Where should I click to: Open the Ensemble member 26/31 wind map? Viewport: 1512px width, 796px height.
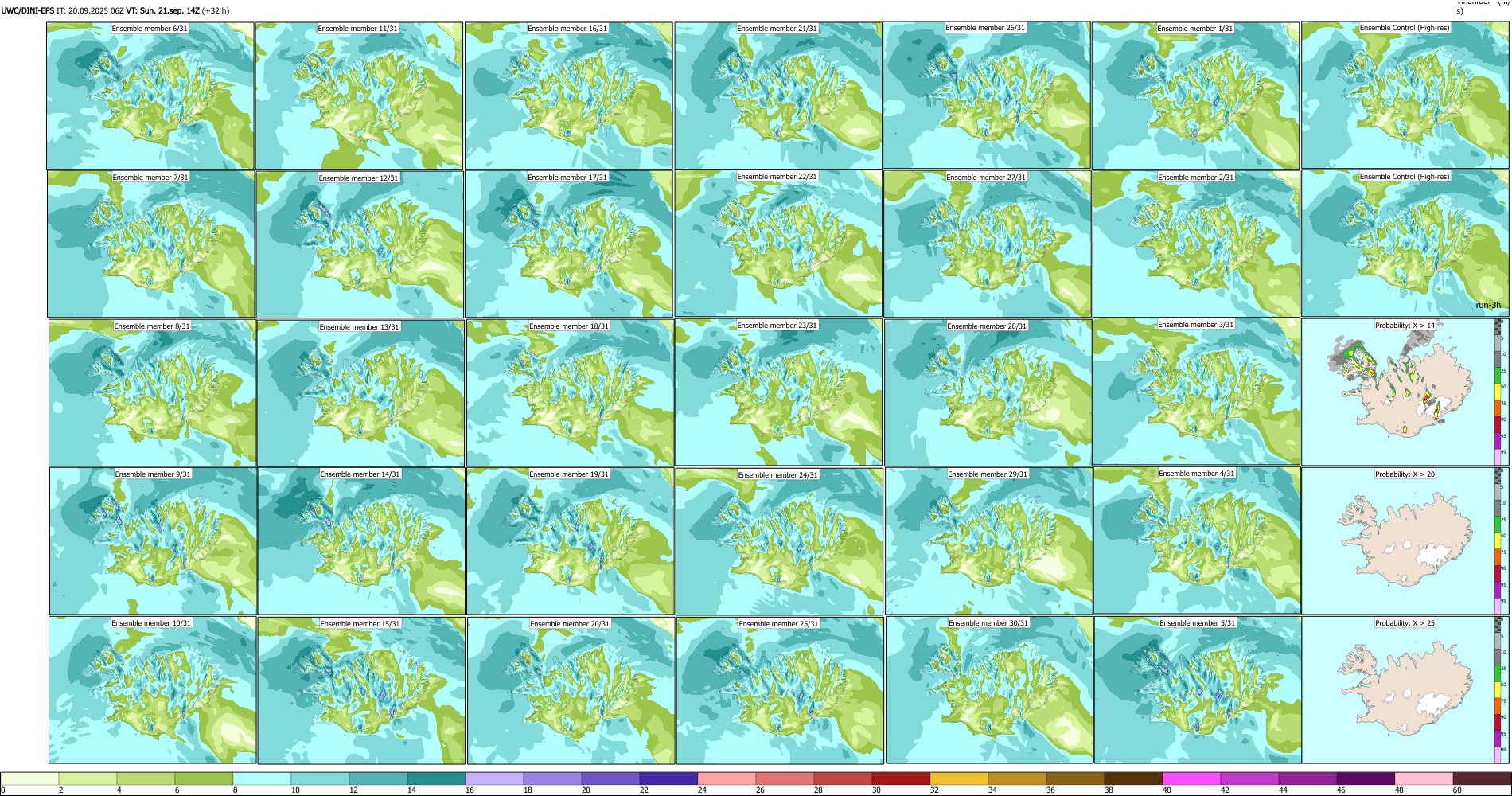(987, 95)
